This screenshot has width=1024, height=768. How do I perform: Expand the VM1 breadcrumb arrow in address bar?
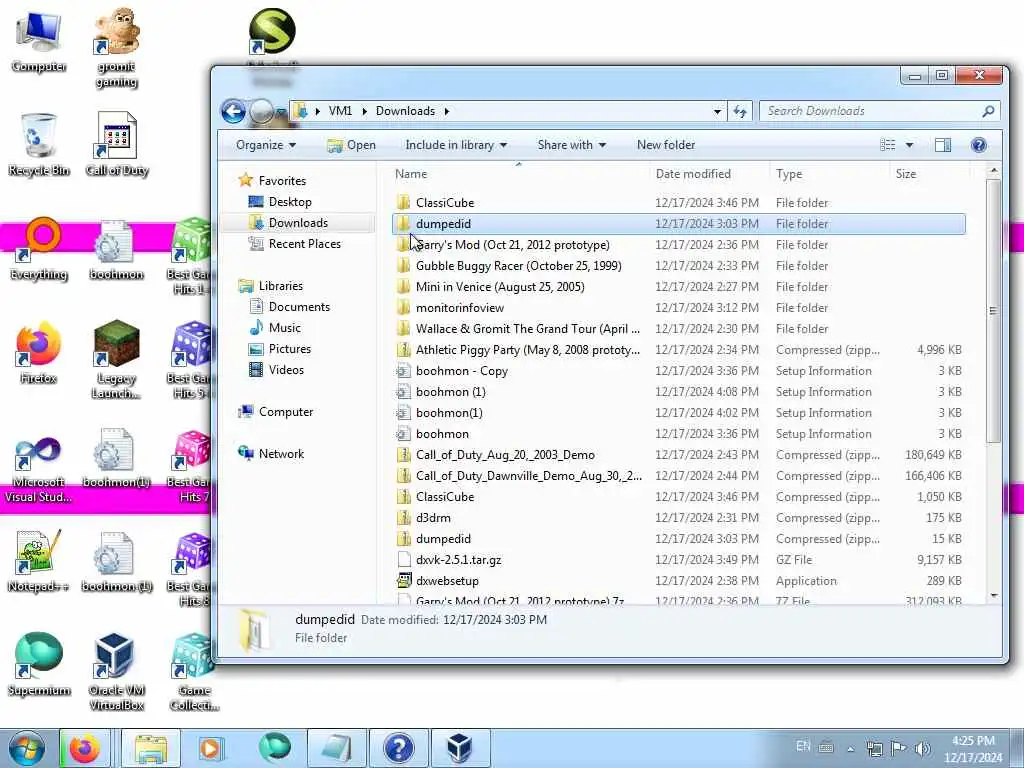(x=365, y=112)
